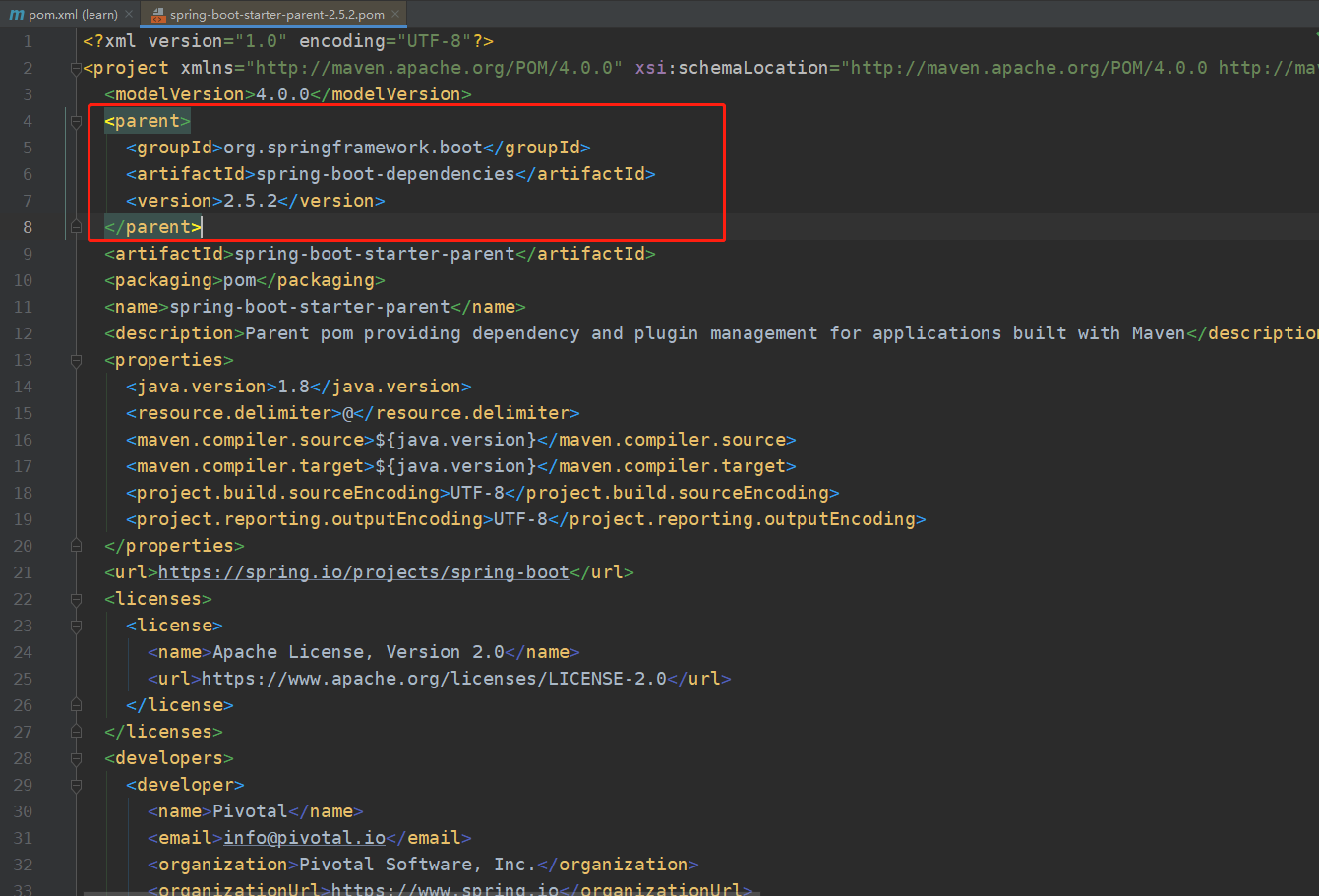Viewport: 1319px width, 896px height.
Task: Click the closing </licenses> tag
Action: click(x=163, y=732)
